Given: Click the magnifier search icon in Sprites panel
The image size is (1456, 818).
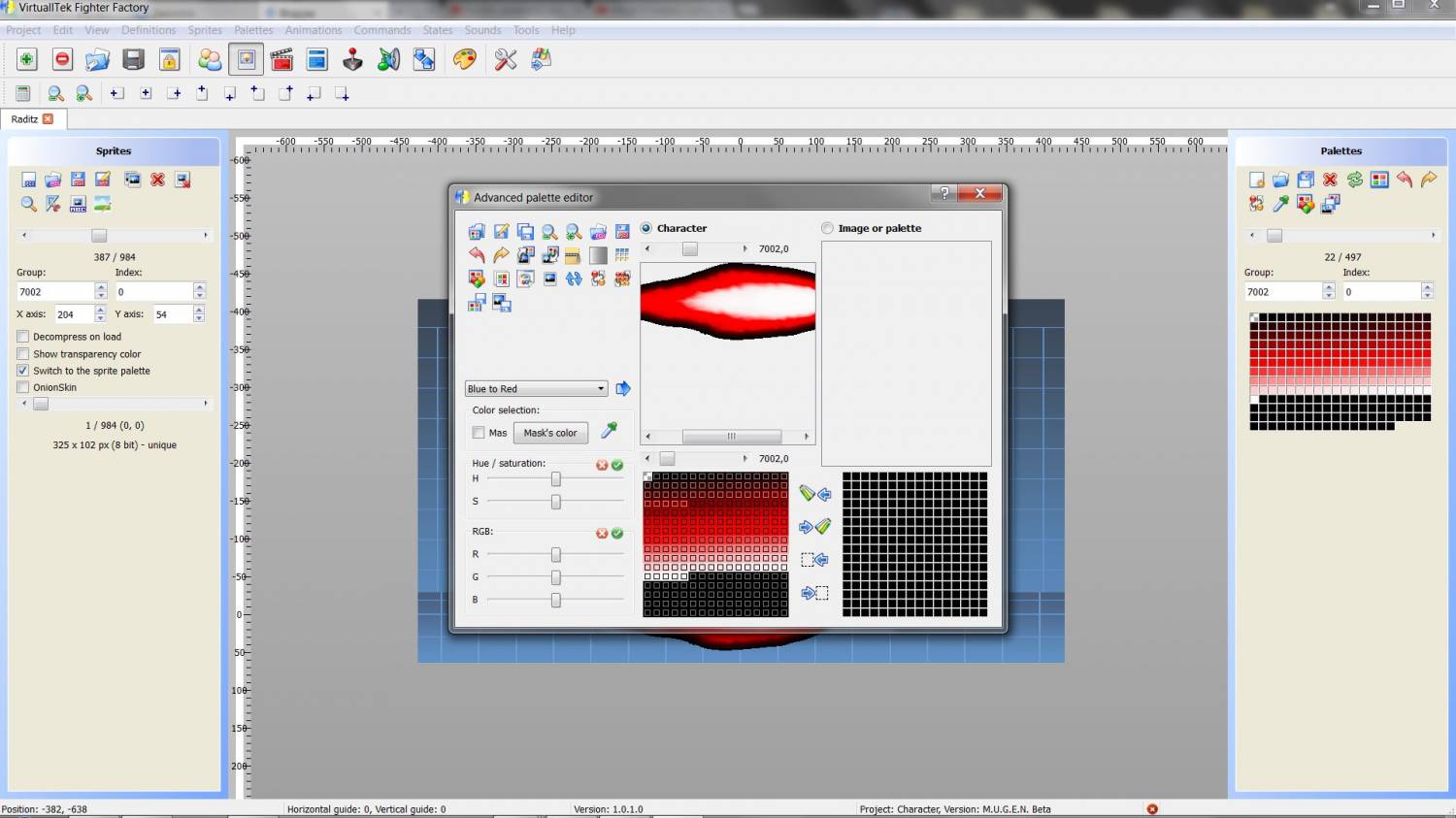Looking at the screenshot, I should pos(28,204).
